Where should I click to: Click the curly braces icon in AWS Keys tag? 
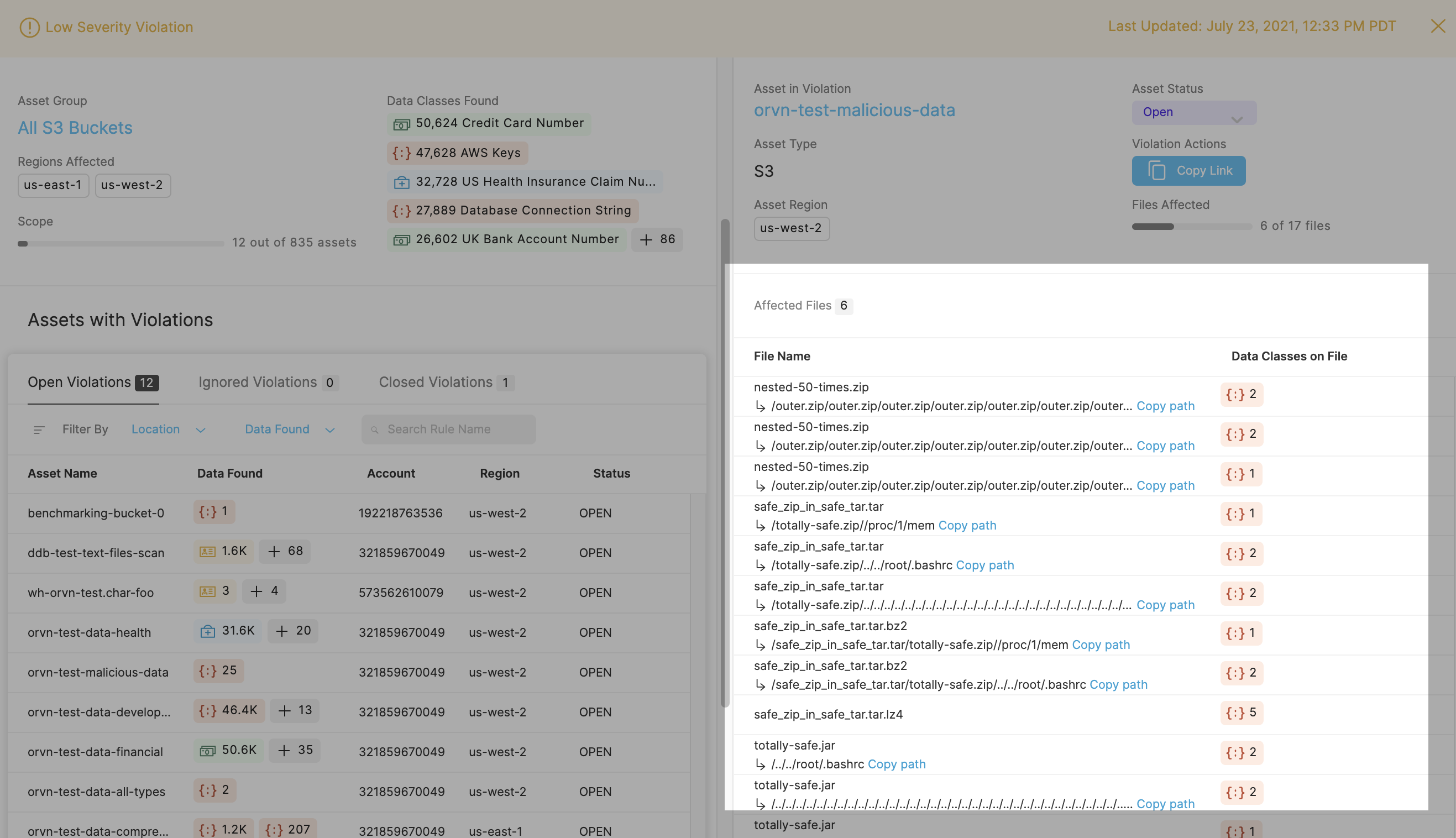tap(401, 153)
